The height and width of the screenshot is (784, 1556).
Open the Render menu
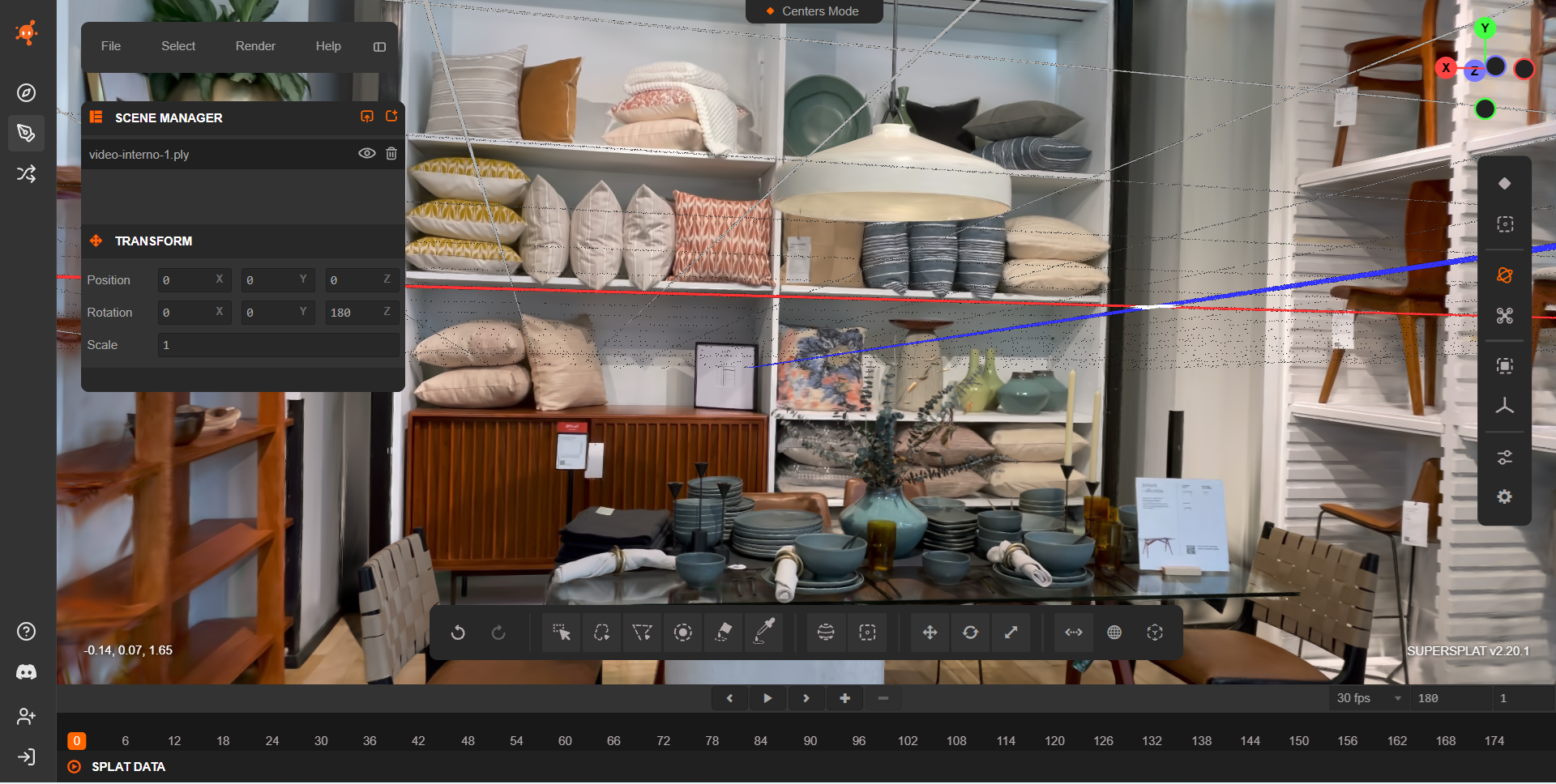click(x=255, y=46)
